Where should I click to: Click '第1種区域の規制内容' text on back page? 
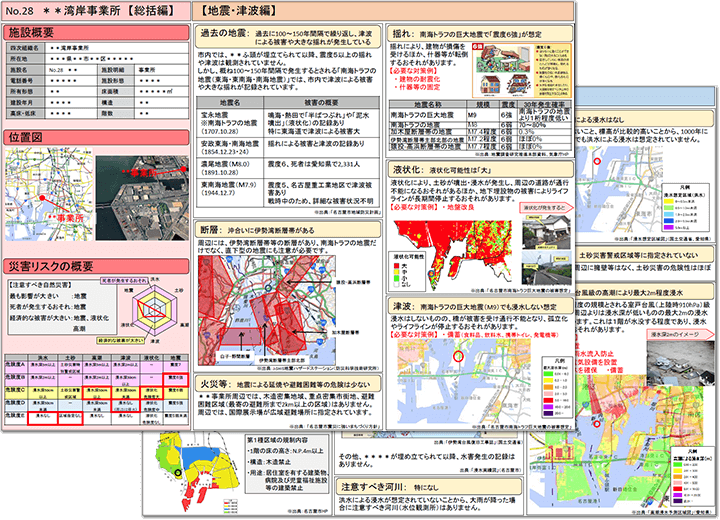(x=277, y=440)
